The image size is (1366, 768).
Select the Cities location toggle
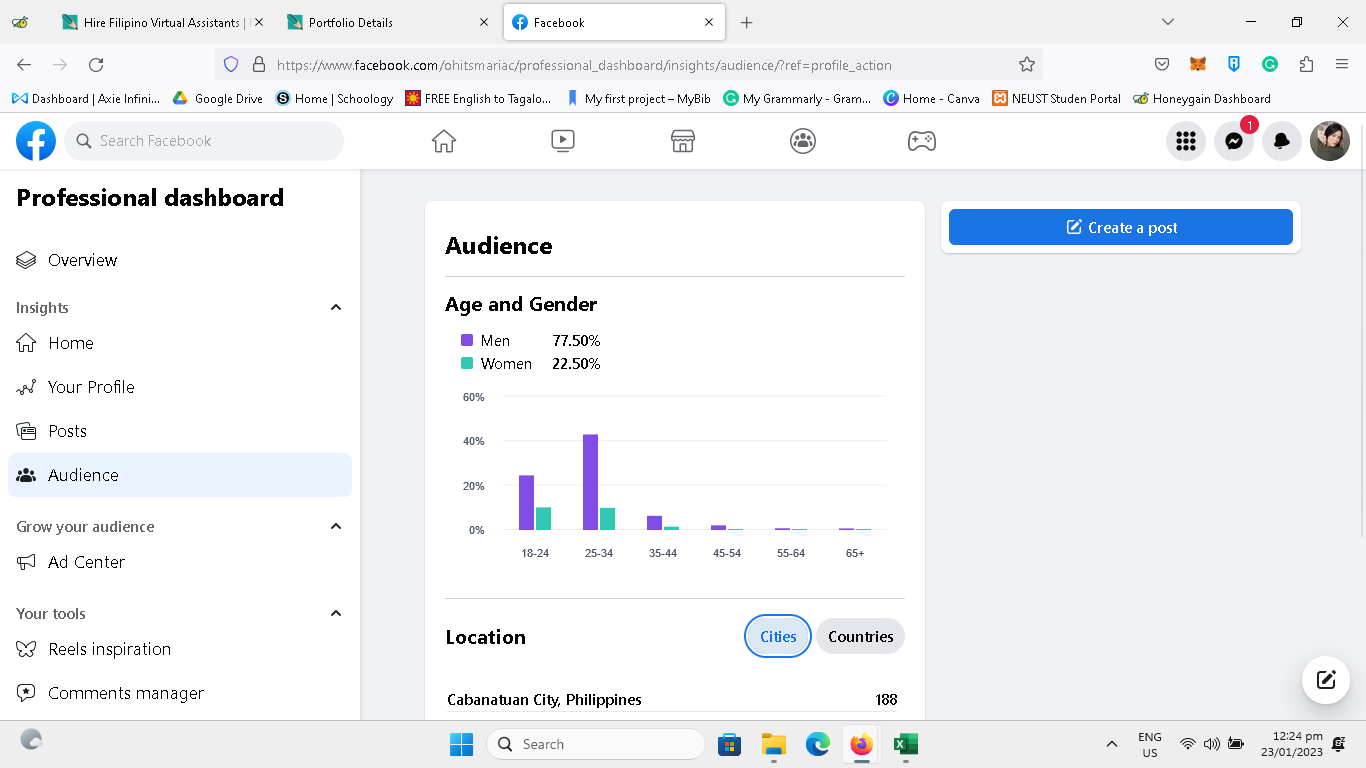(778, 636)
